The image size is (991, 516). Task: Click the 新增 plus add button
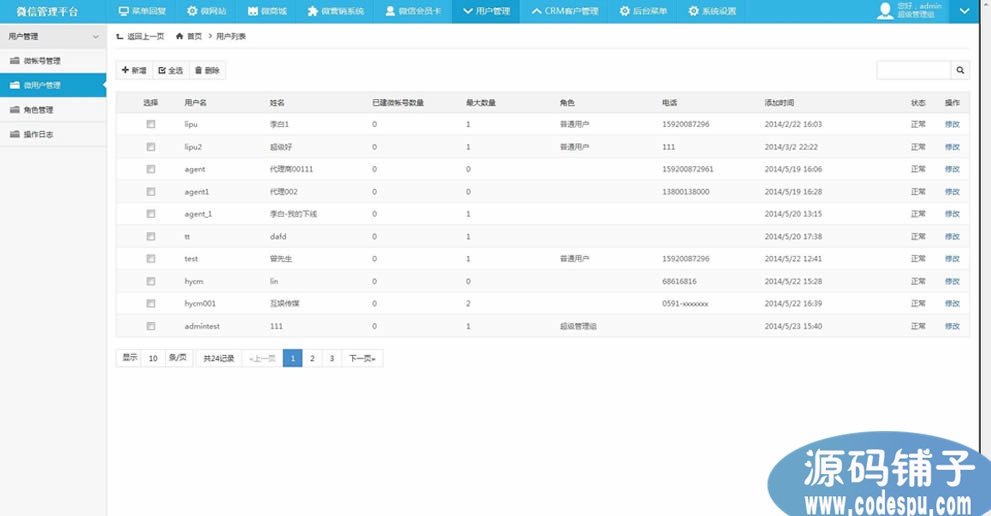point(134,70)
